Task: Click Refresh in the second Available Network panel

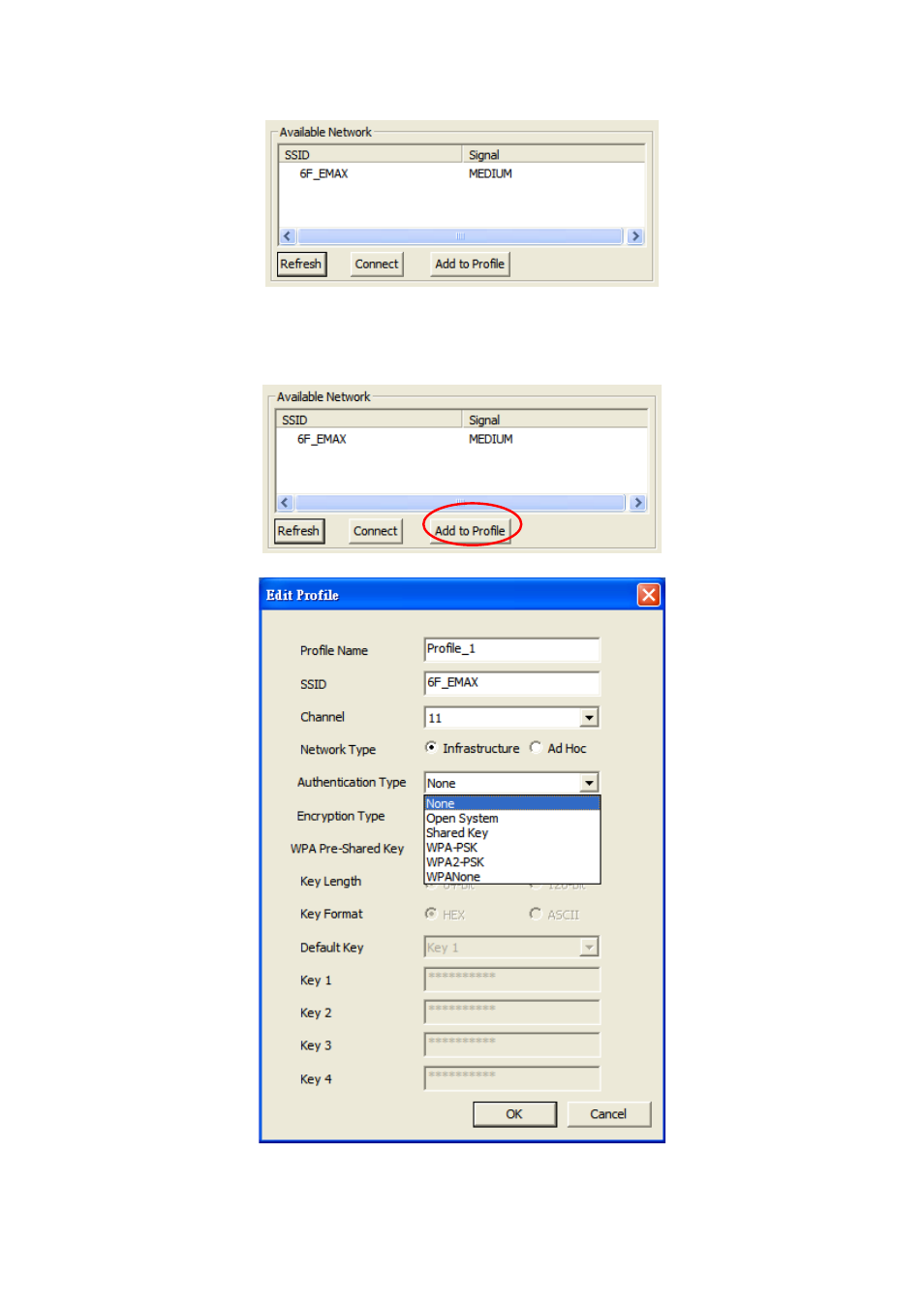Action: click(x=298, y=531)
